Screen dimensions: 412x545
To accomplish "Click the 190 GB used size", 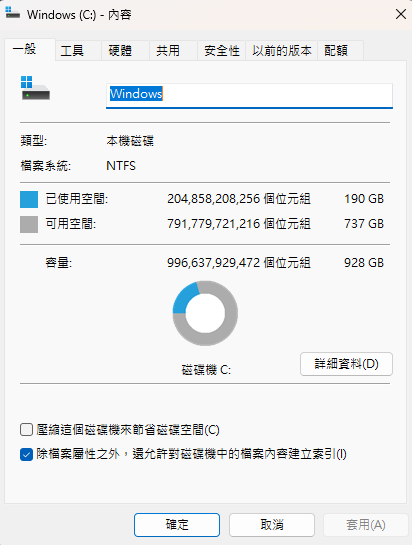I will (364, 199).
